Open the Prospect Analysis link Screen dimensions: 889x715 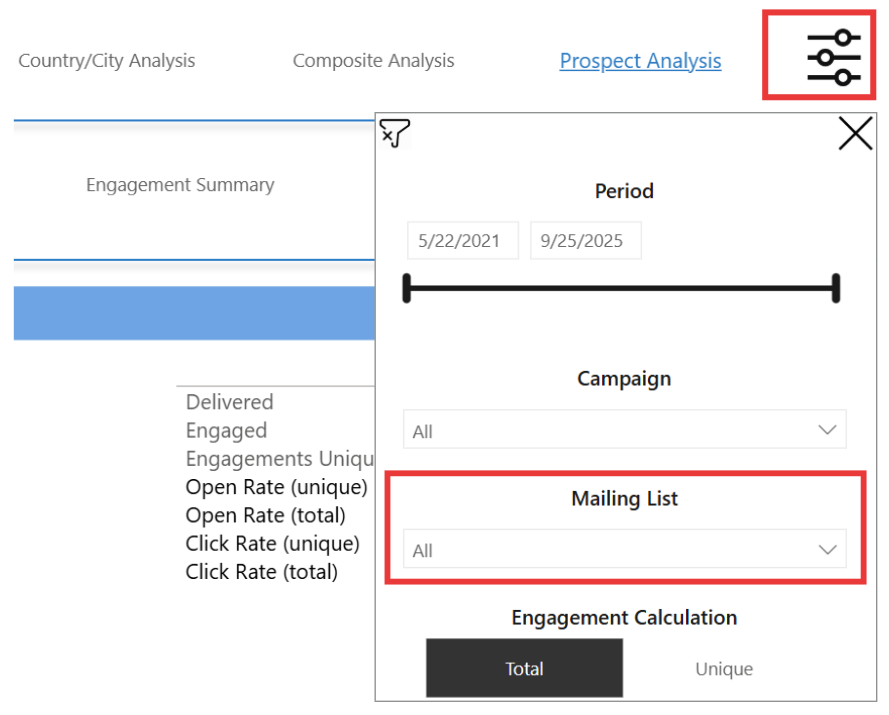(640, 61)
